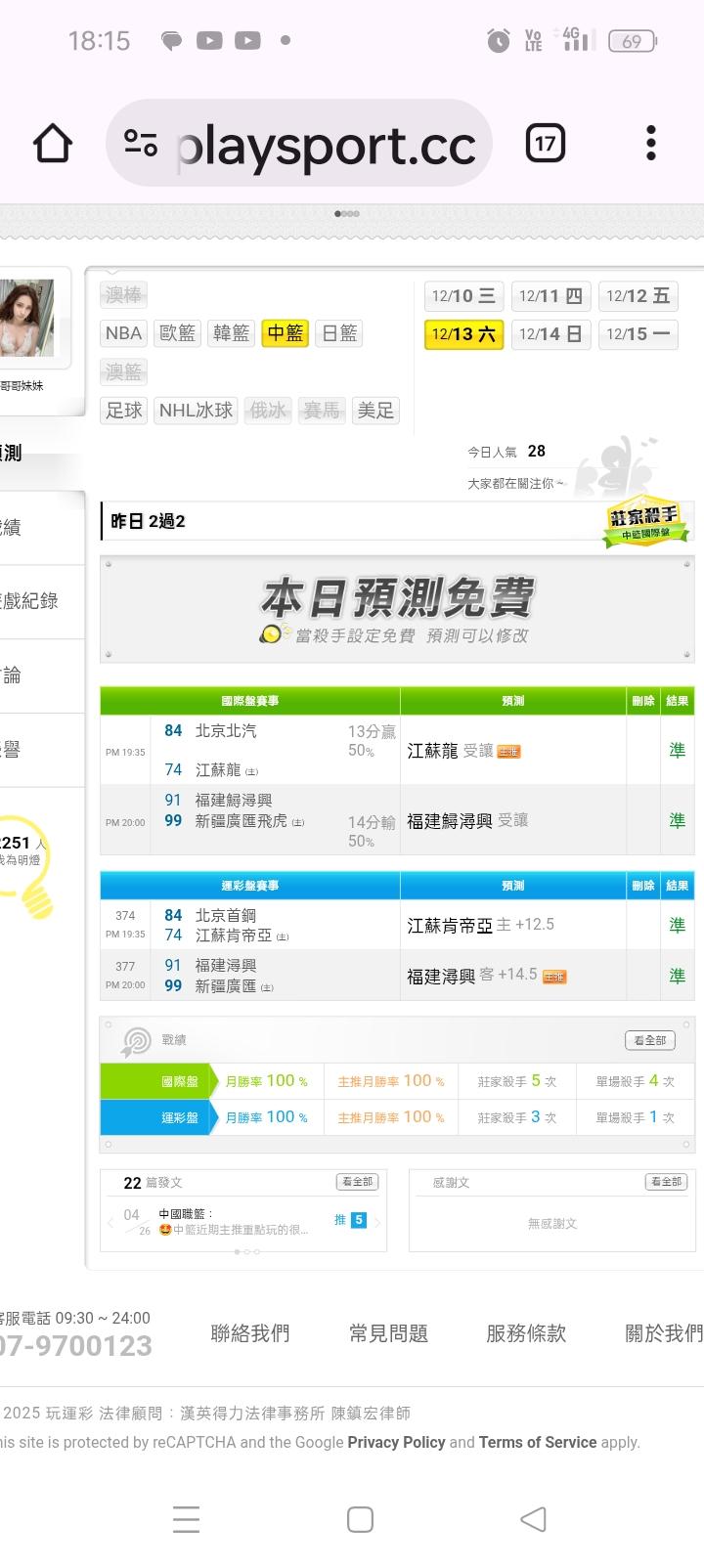
Task: Tap the Android back triangle button
Action: 533,1519
